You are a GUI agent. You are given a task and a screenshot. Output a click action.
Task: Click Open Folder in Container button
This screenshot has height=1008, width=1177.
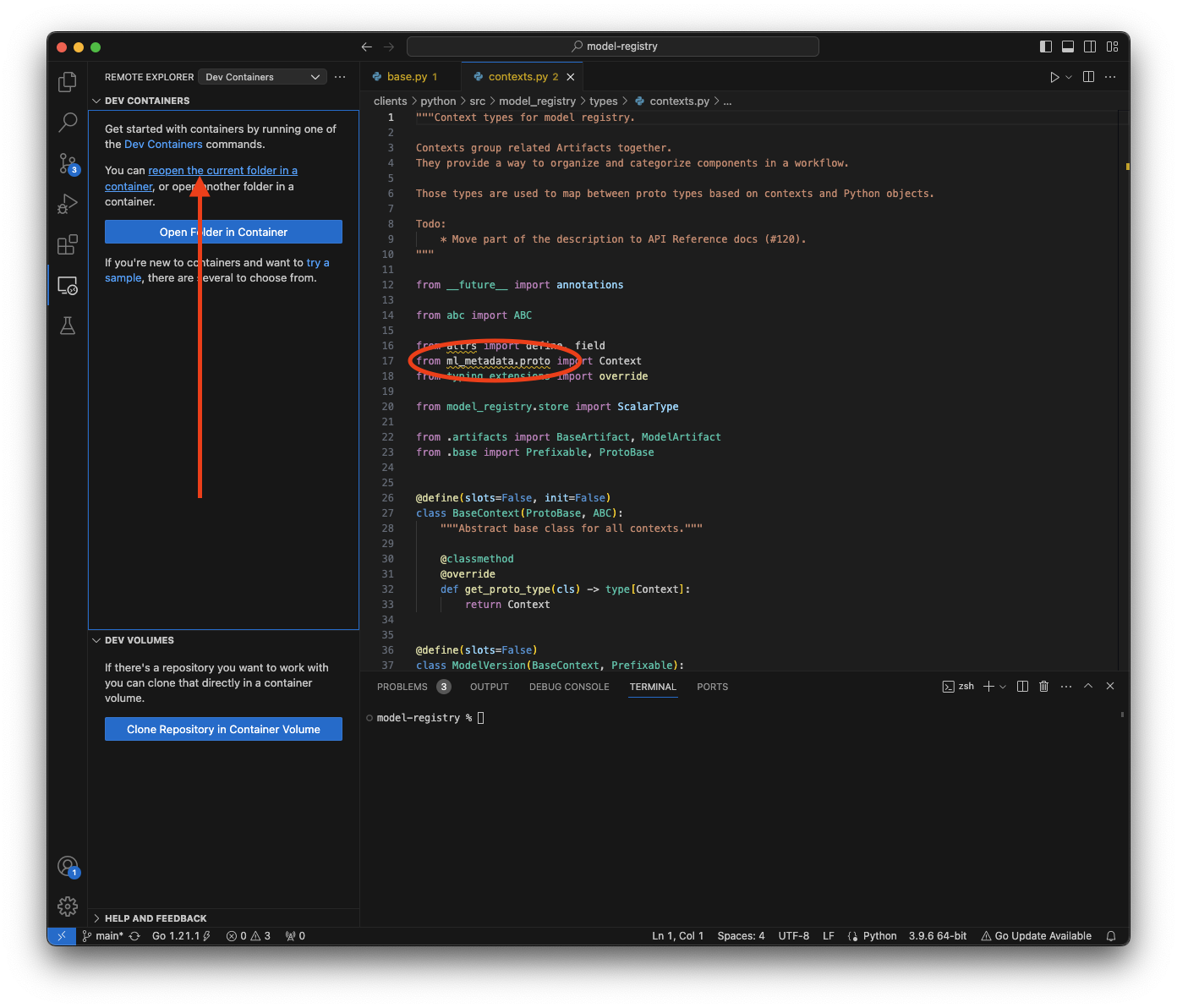(x=223, y=232)
